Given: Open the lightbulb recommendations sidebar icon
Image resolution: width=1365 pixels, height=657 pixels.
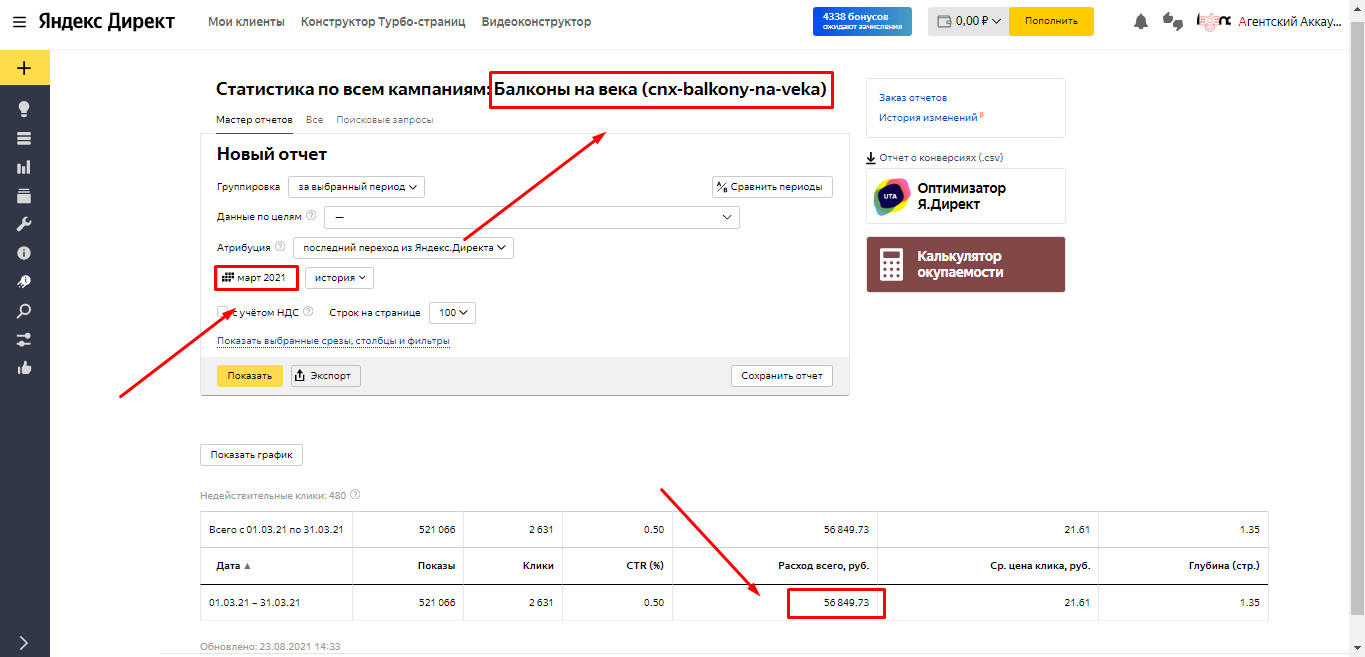Looking at the screenshot, I should (x=24, y=109).
